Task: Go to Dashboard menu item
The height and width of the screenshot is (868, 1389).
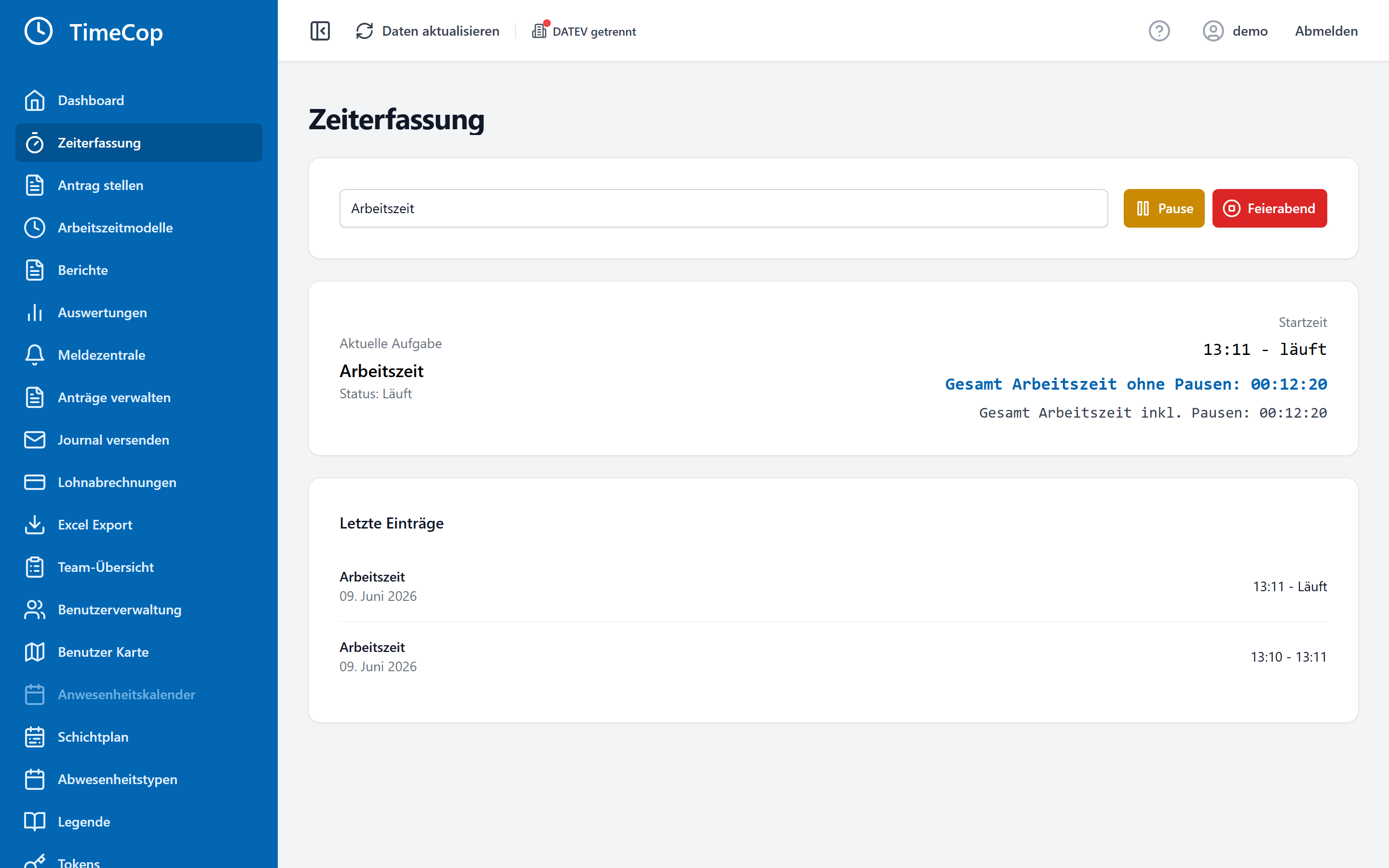Action: click(139, 100)
